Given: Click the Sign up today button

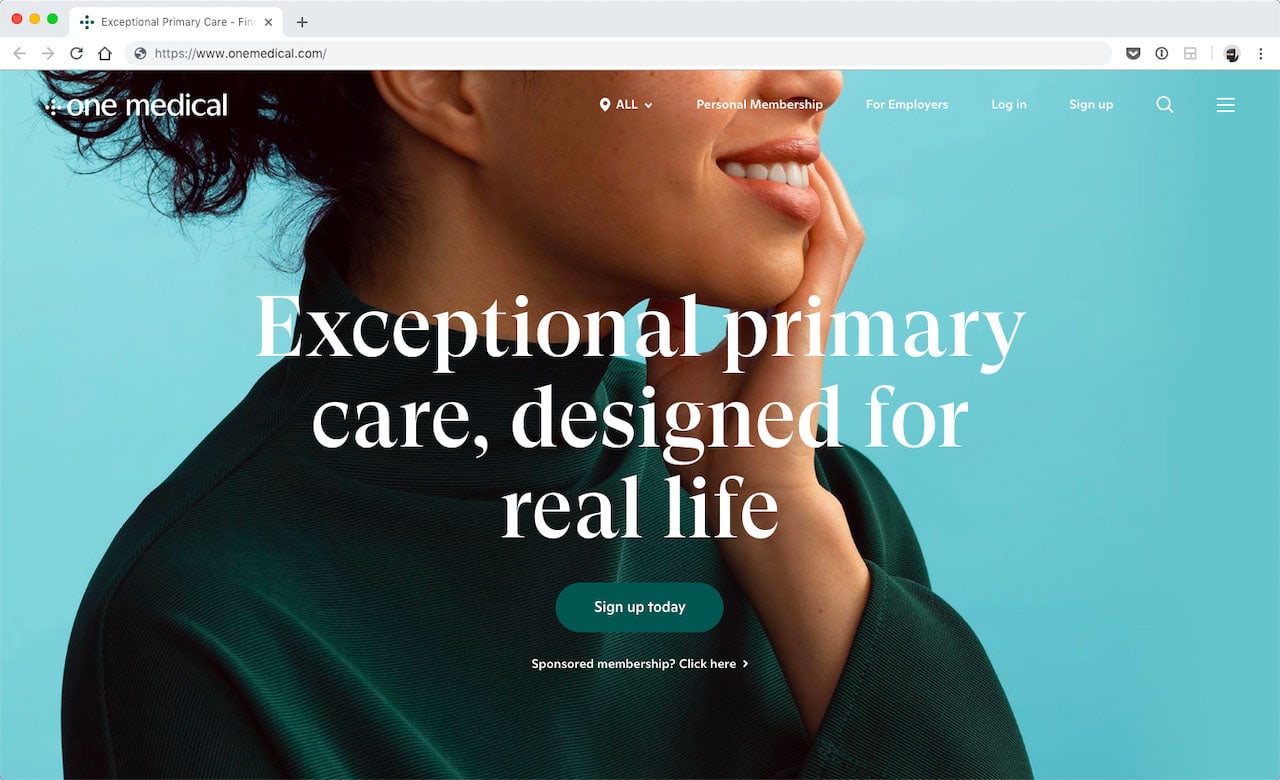Looking at the screenshot, I should pyautogui.click(x=639, y=607).
